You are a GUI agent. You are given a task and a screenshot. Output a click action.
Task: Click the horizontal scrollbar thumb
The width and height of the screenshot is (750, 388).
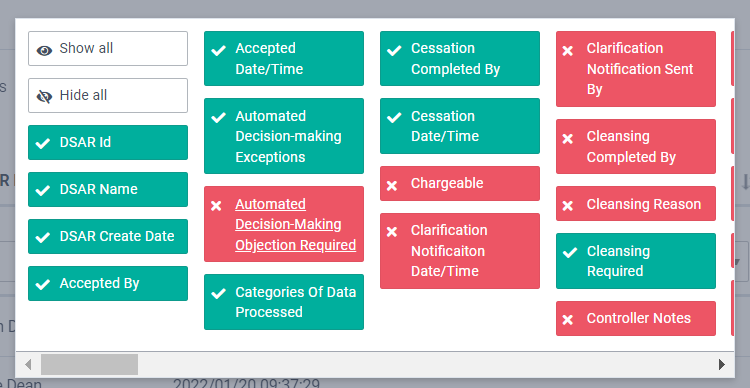tap(89, 365)
